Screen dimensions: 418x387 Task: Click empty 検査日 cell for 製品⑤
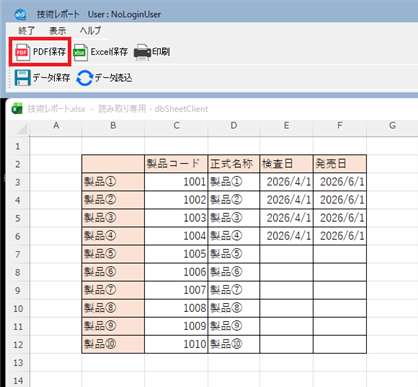coord(286,254)
